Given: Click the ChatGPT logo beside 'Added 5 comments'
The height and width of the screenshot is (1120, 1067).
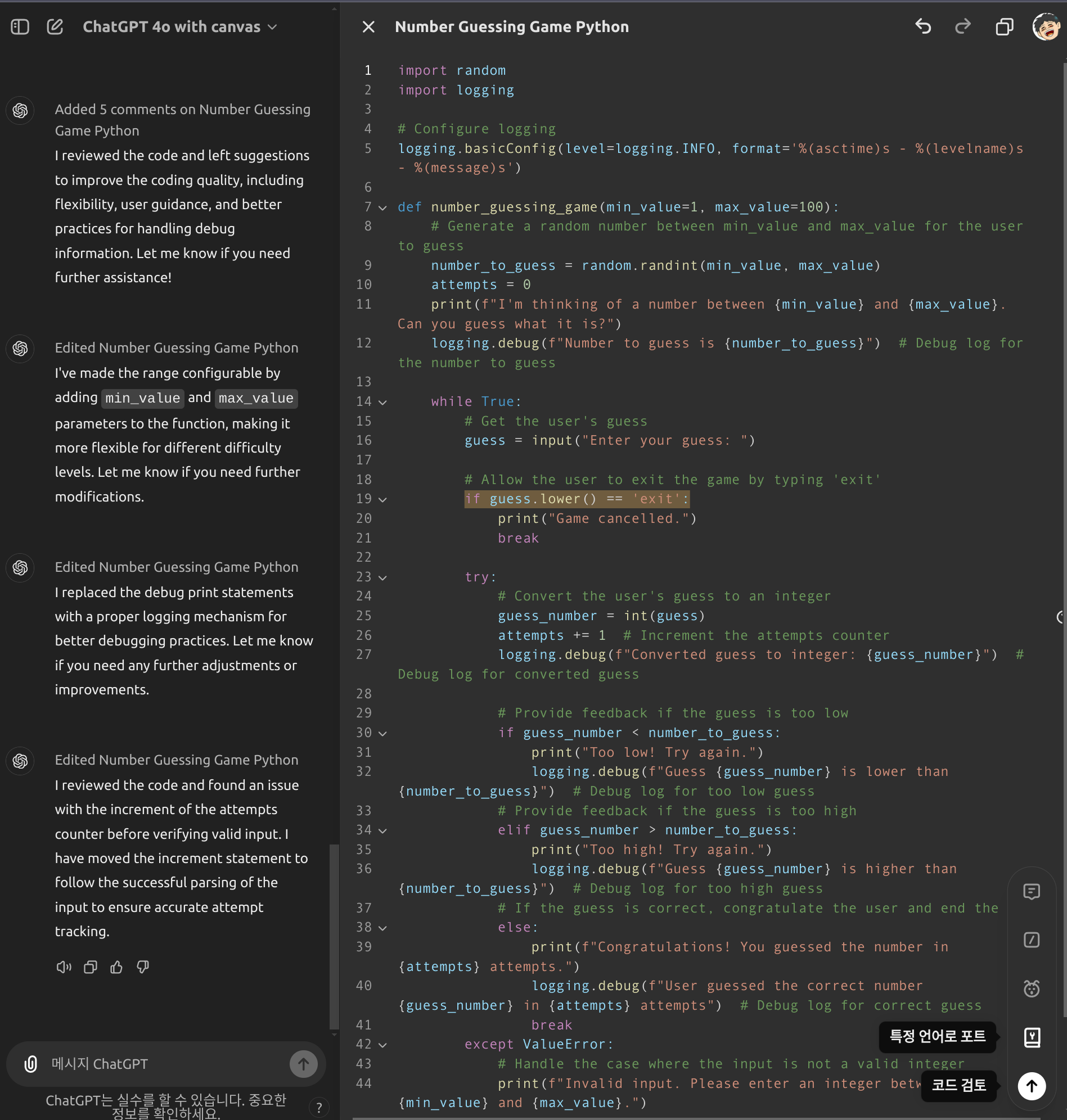Looking at the screenshot, I should pyautogui.click(x=20, y=110).
